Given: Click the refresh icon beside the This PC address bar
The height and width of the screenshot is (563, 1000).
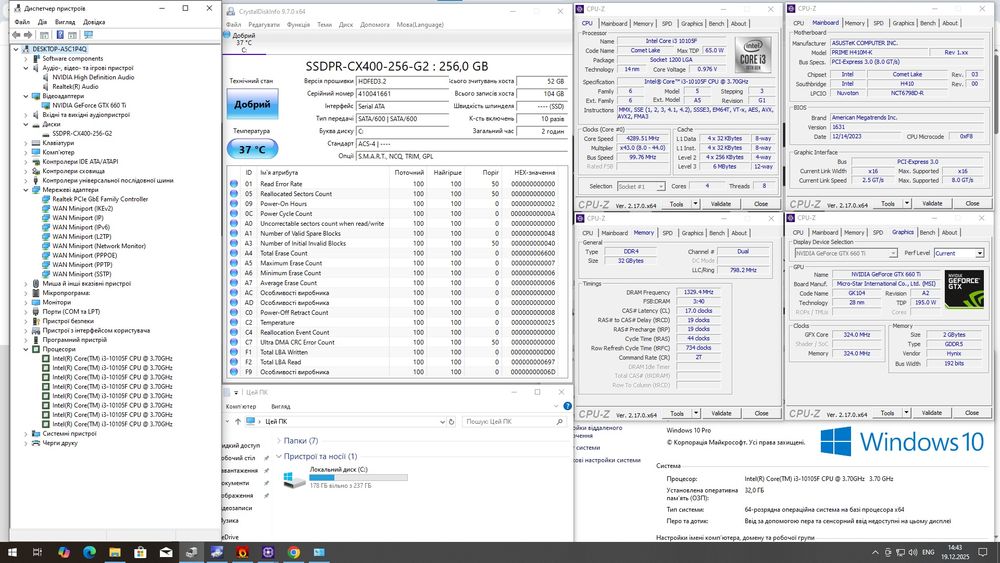Looking at the screenshot, I should (x=452, y=421).
